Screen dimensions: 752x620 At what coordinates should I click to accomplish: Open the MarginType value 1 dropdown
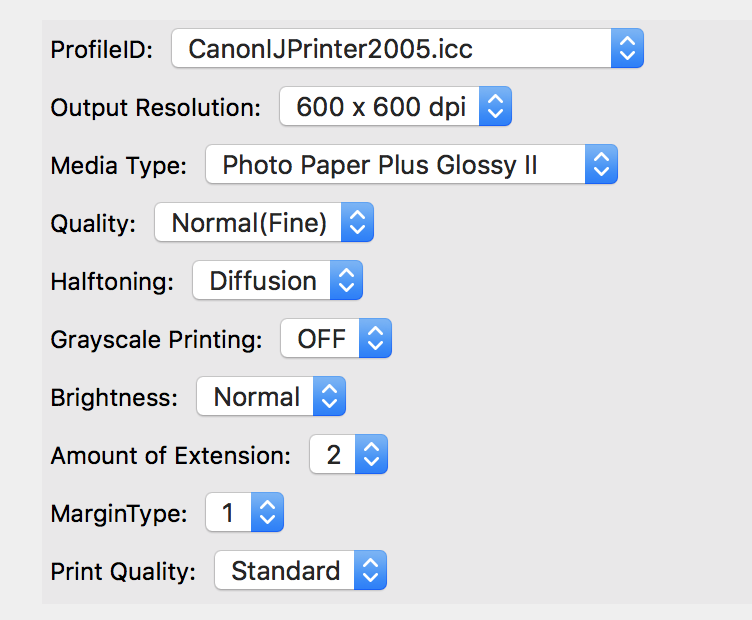click(228, 513)
